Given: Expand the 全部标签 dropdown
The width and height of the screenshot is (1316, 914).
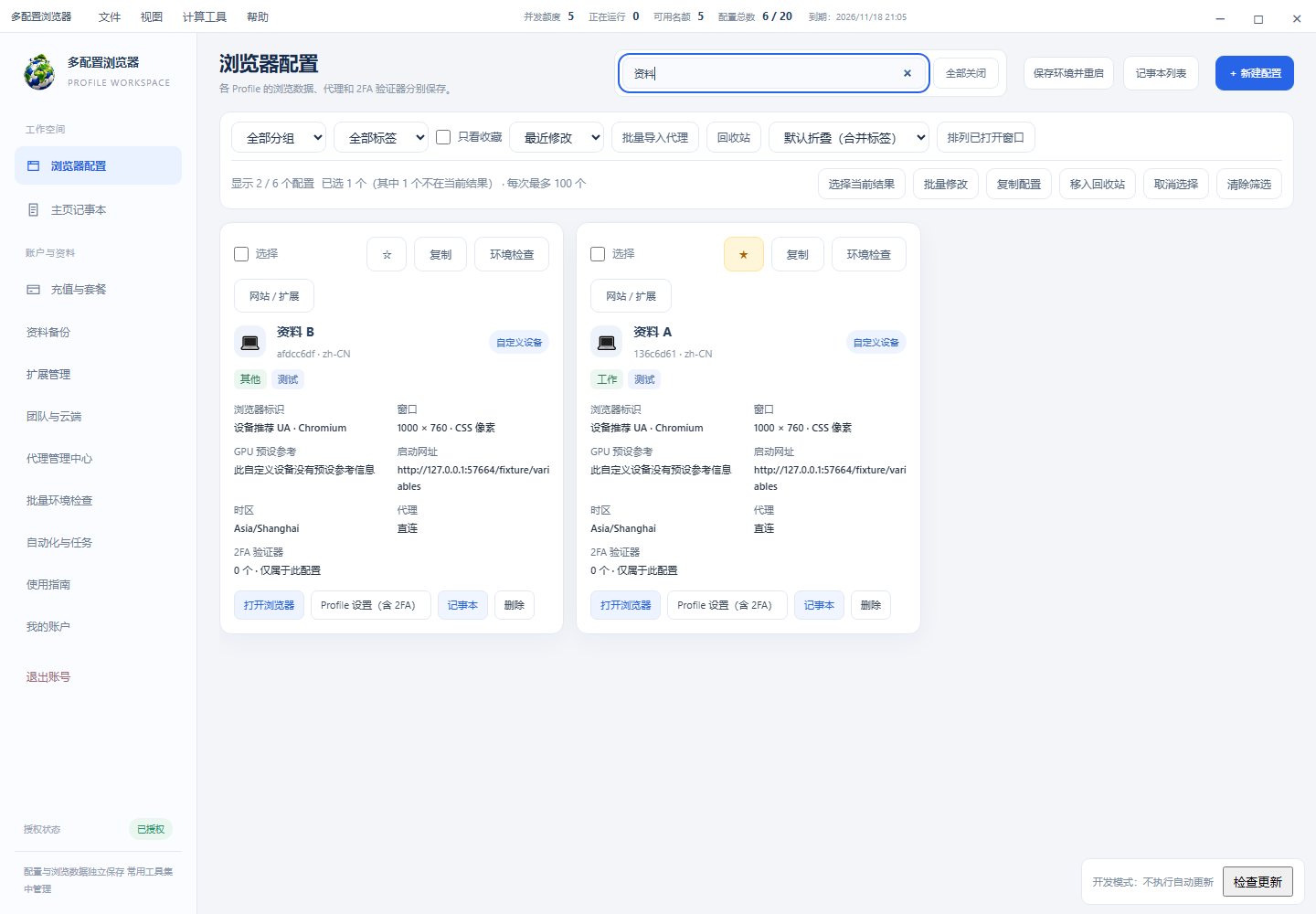Looking at the screenshot, I should [x=381, y=138].
